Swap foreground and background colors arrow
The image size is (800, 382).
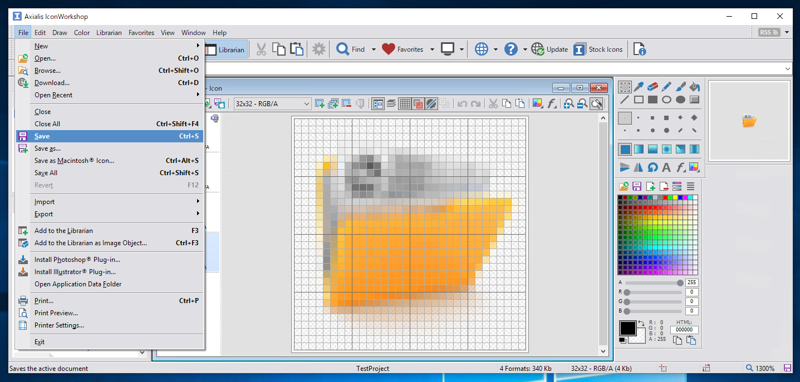[641, 324]
